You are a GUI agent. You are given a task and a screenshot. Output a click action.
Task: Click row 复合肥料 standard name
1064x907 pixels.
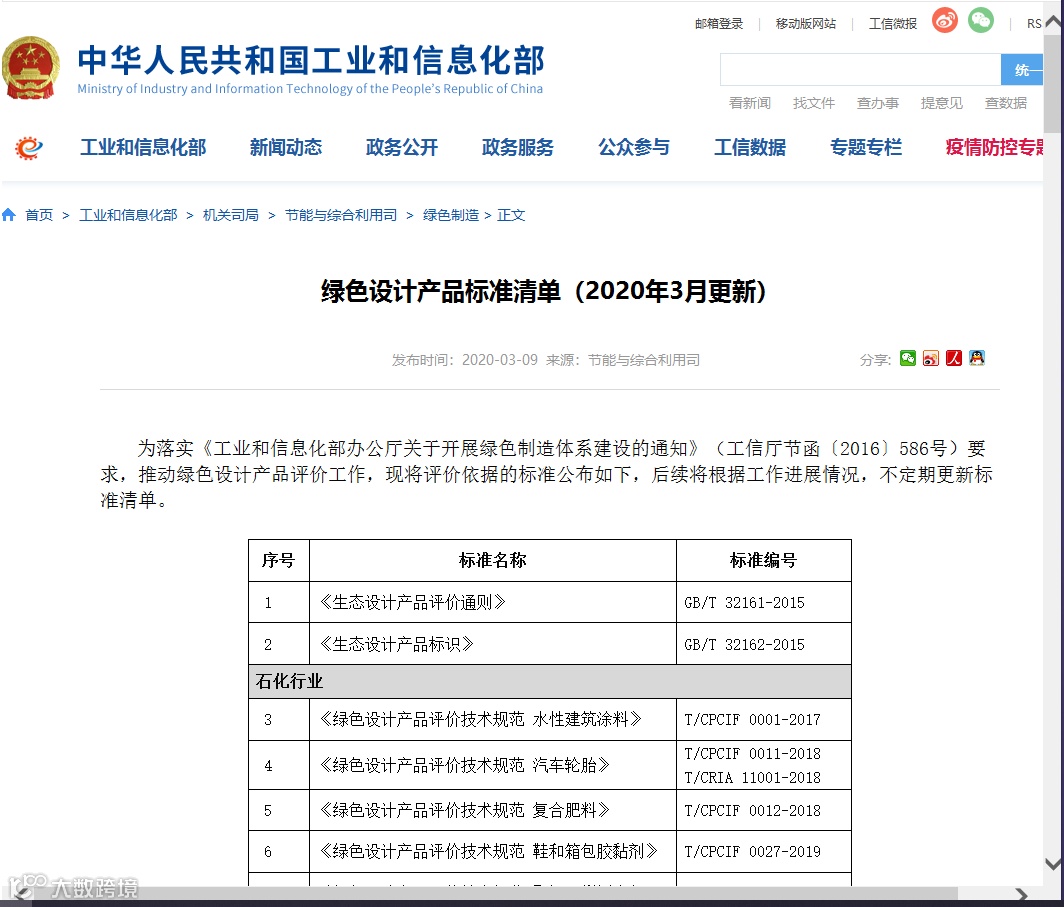coord(464,810)
